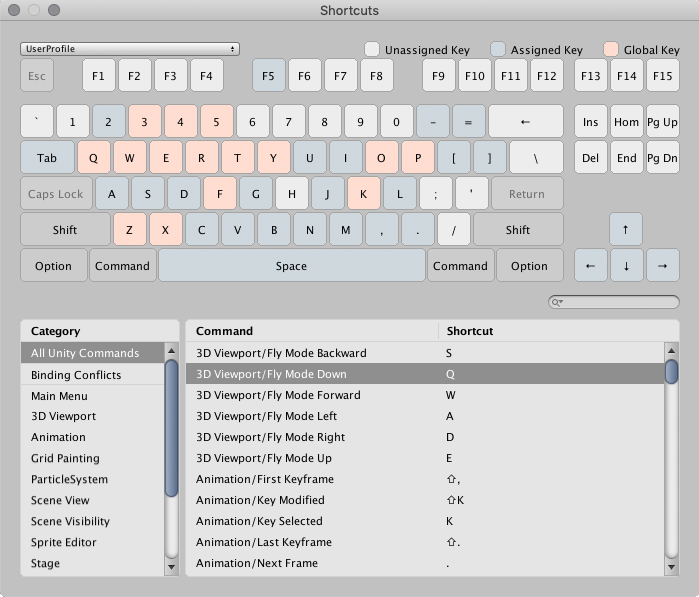This screenshot has width=699, height=597.
Task: Click the Global Key legend swatch
Action: pyautogui.click(x=611, y=49)
